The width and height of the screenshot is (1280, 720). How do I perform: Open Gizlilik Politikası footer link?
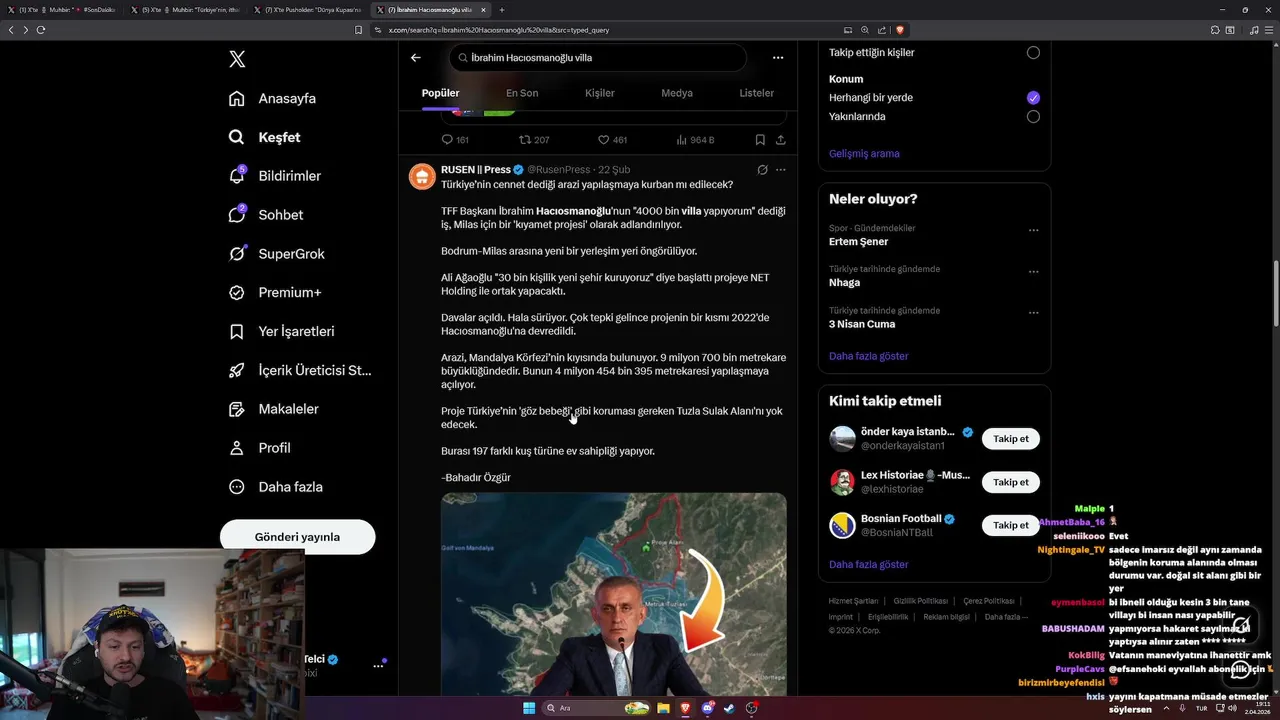coord(920,601)
